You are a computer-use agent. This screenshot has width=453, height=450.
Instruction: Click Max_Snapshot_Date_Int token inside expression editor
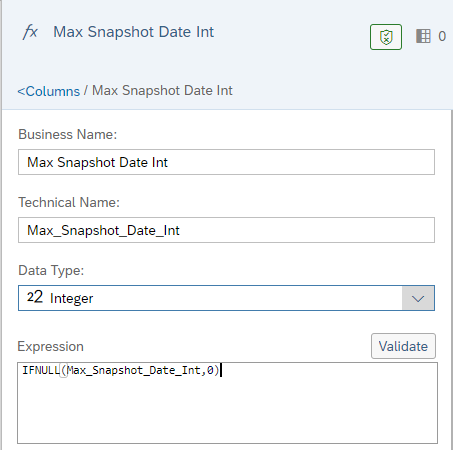click(134, 370)
